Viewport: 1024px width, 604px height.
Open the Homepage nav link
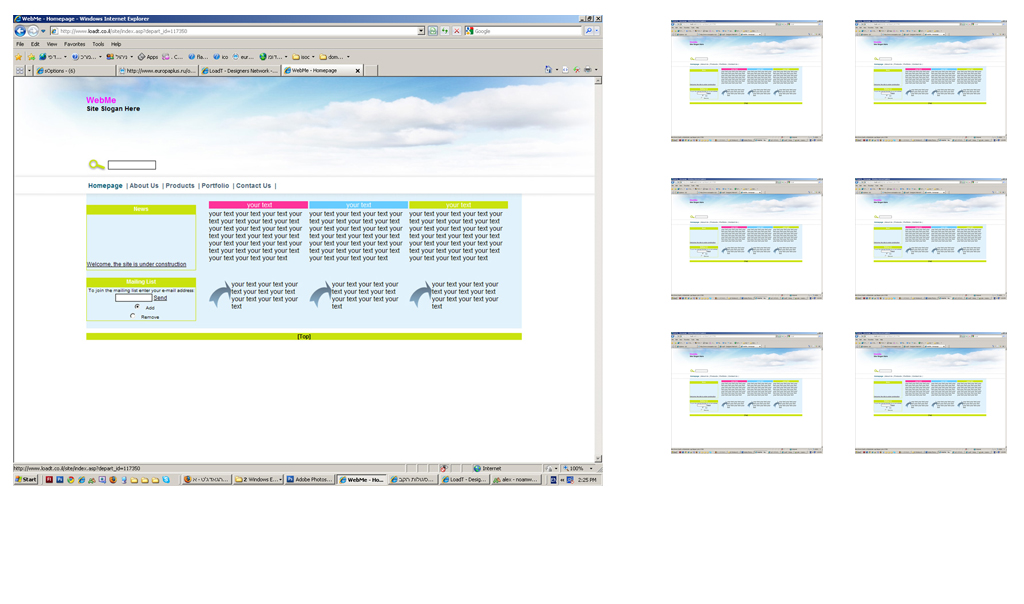point(105,185)
